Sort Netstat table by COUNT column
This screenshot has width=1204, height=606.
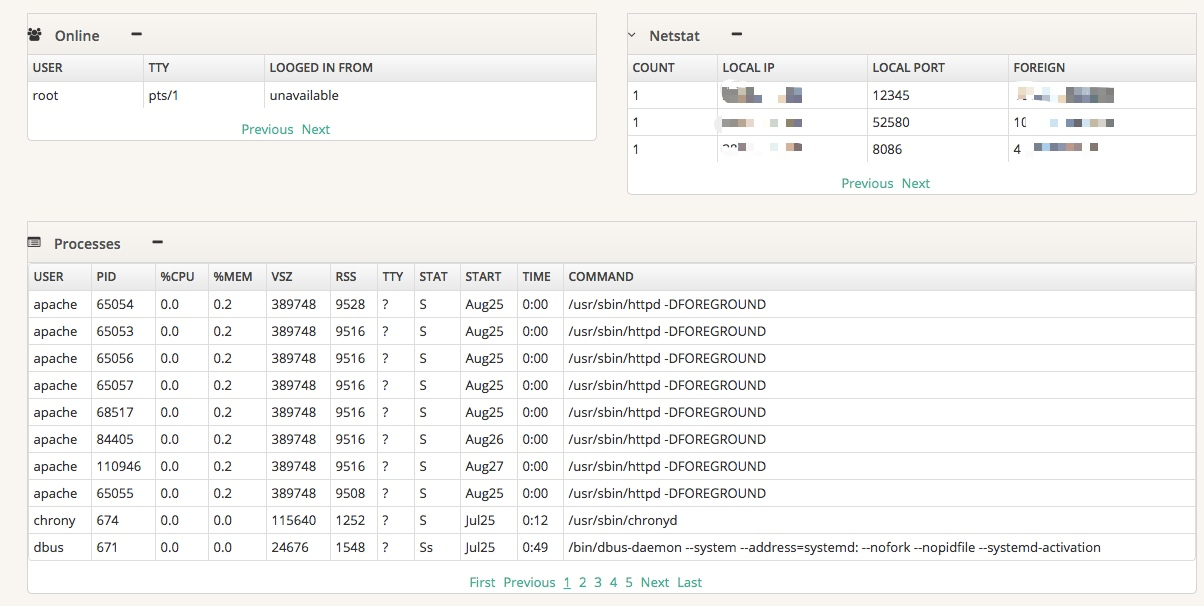pyautogui.click(x=671, y=68)
